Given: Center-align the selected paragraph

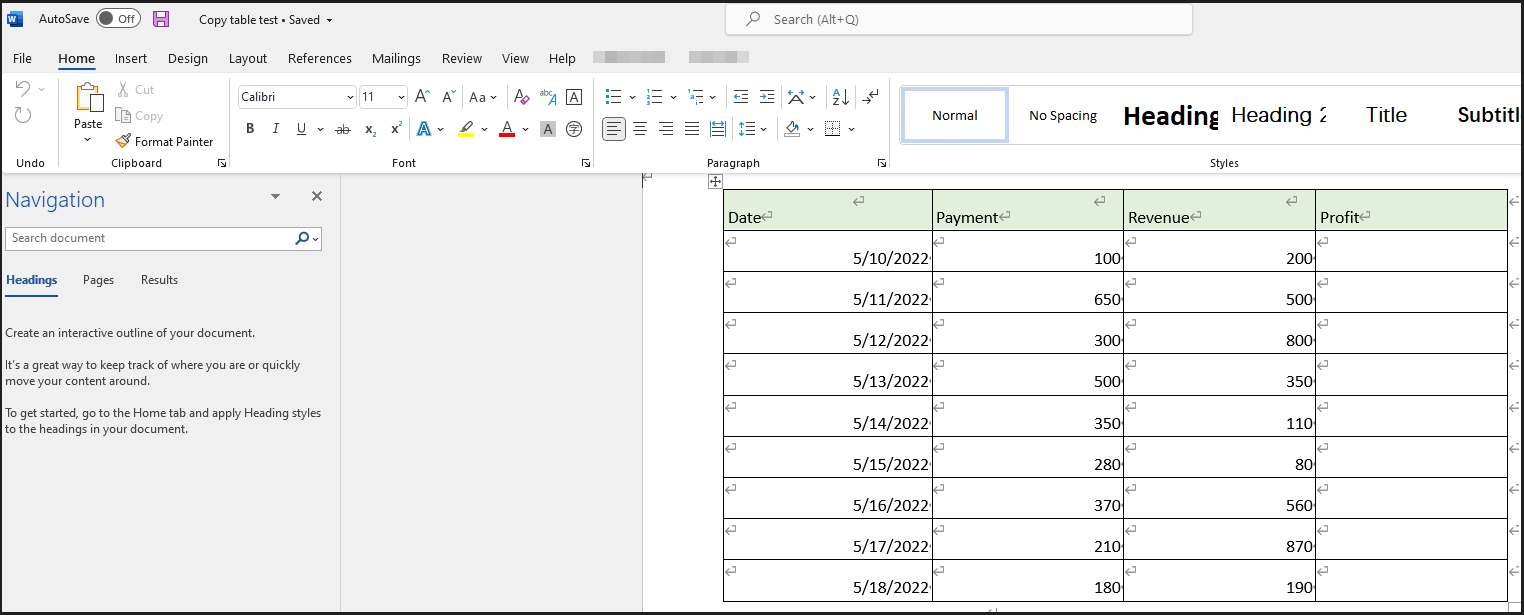Looking at the screenshot, I should click(640, 129).
